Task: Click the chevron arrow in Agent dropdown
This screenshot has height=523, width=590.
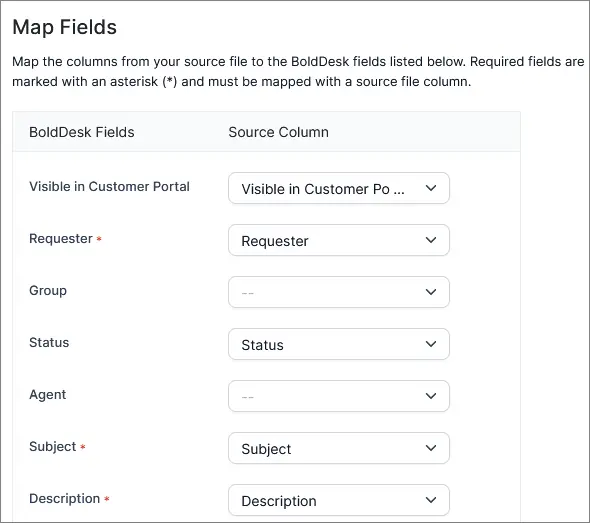Action: (x=431, y=395)
